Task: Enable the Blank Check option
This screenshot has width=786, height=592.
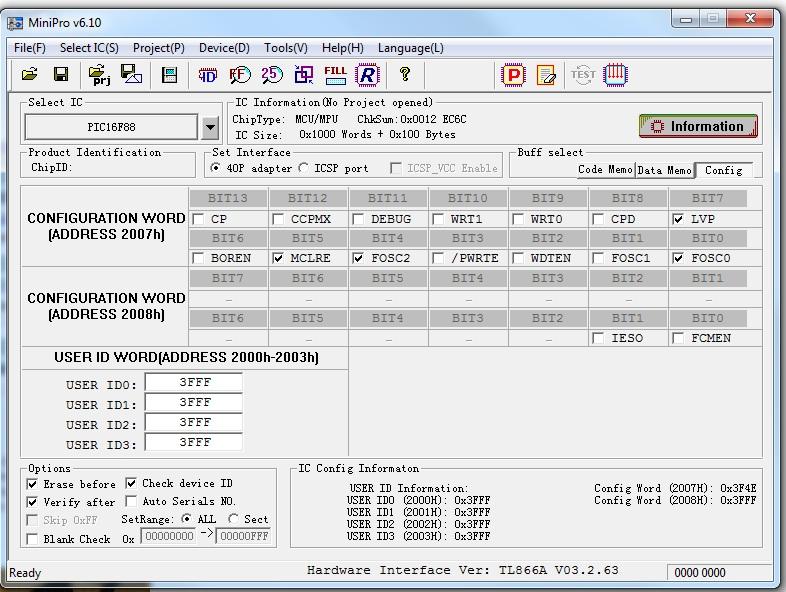Action: pyautogui.click(x=32, y=539)
